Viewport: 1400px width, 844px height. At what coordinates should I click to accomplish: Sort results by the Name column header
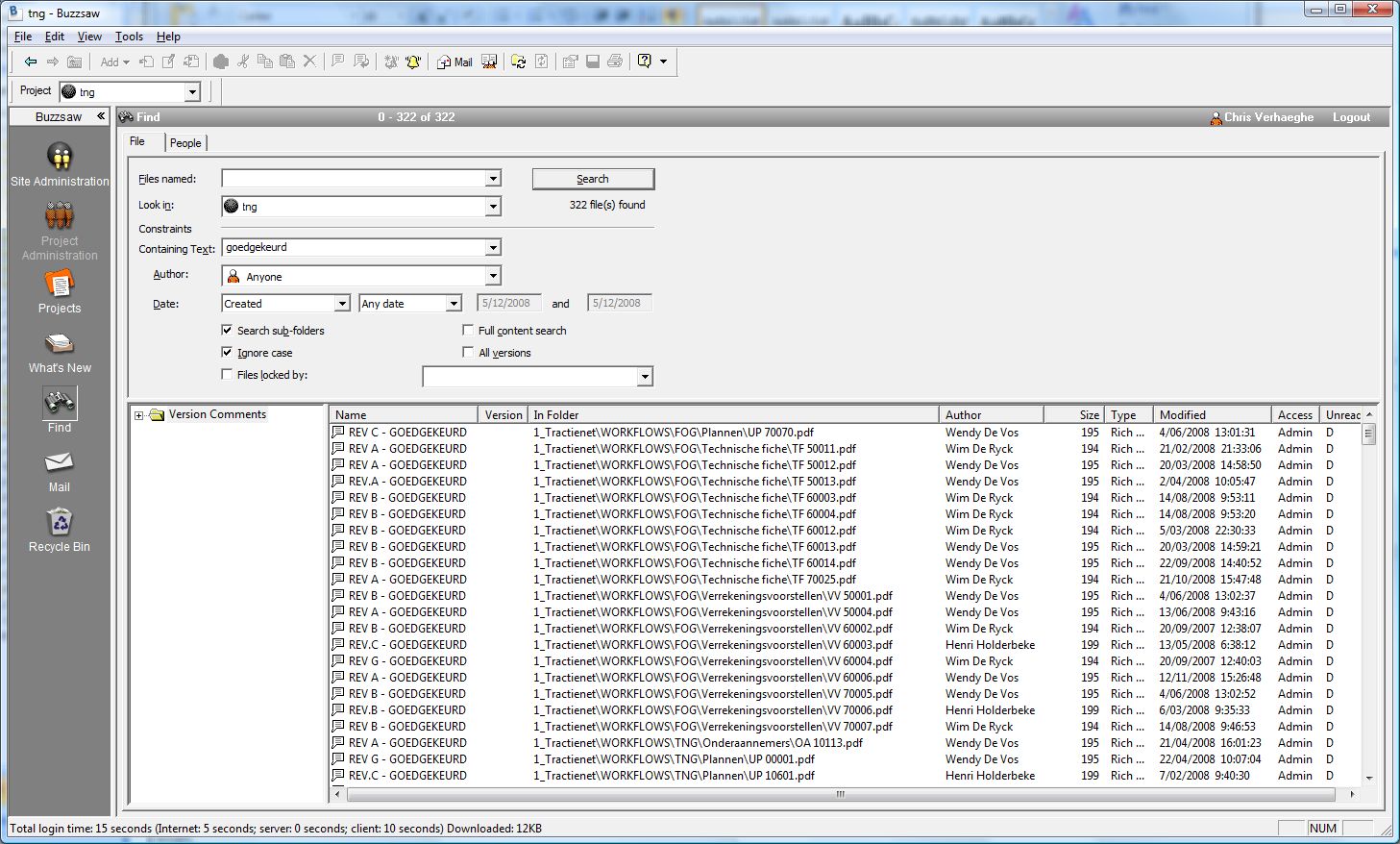[405, 415]
